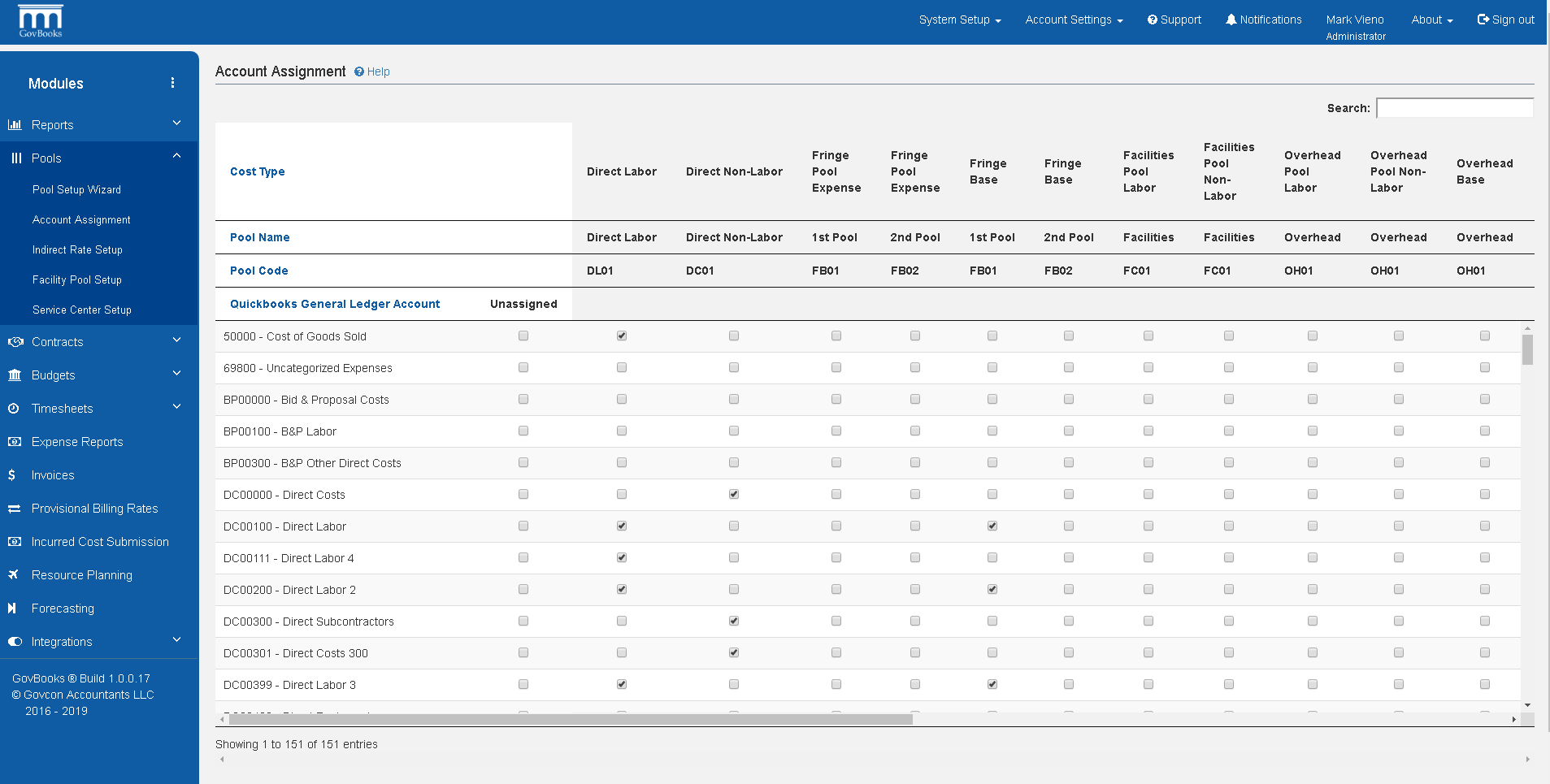Open Timesheets using its clock icon

[14, 408]
